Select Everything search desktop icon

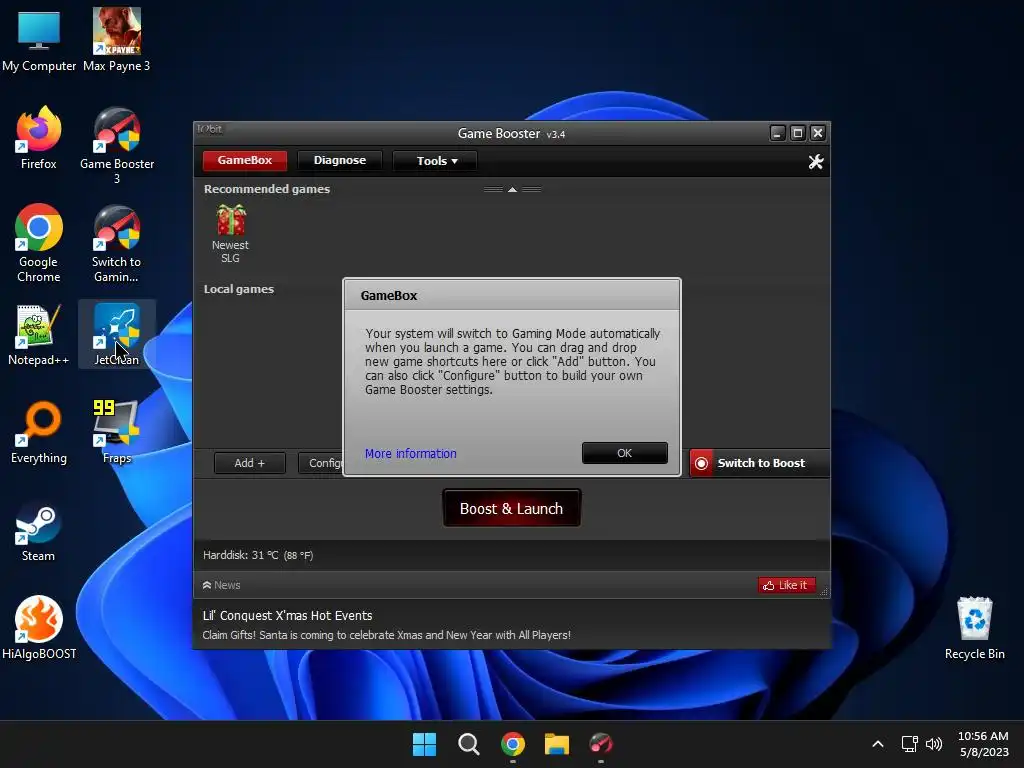(39, 432)
